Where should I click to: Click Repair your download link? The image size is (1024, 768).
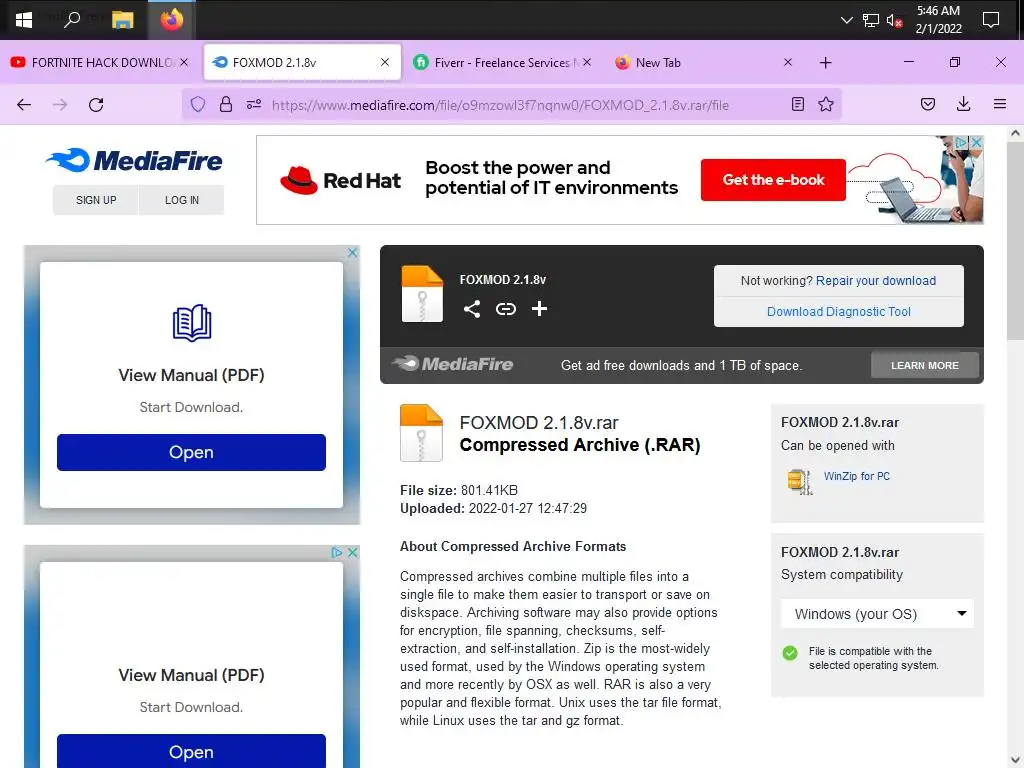pyautogui.click(x=876, y=281)
